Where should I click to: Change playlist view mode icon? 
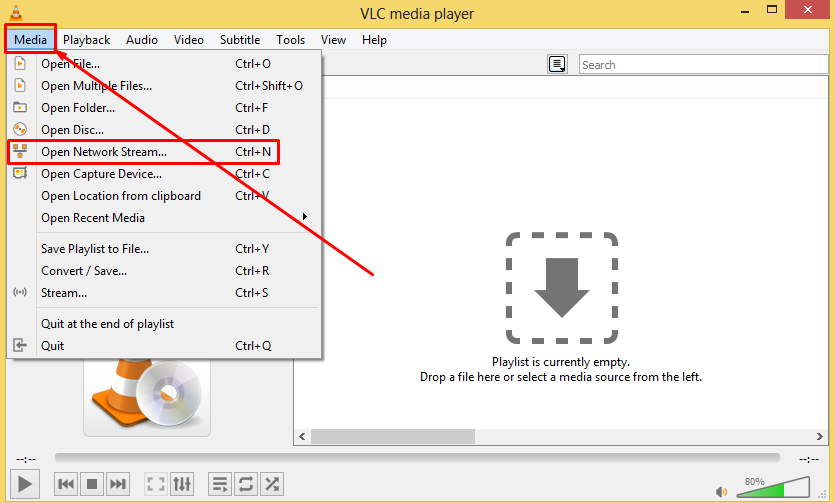[557, 64]
